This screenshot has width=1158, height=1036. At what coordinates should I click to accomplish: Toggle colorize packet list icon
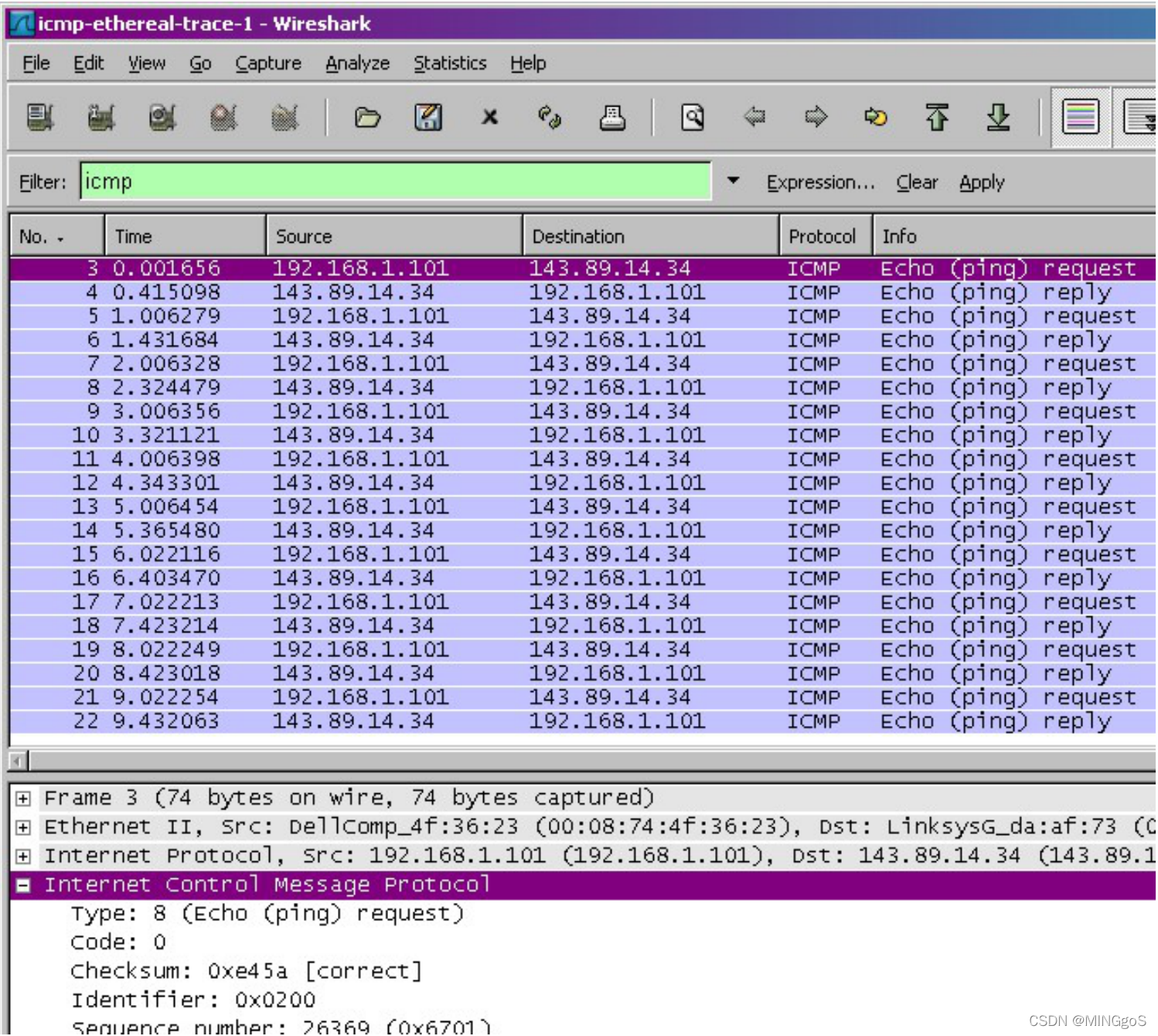point(1081,118)
